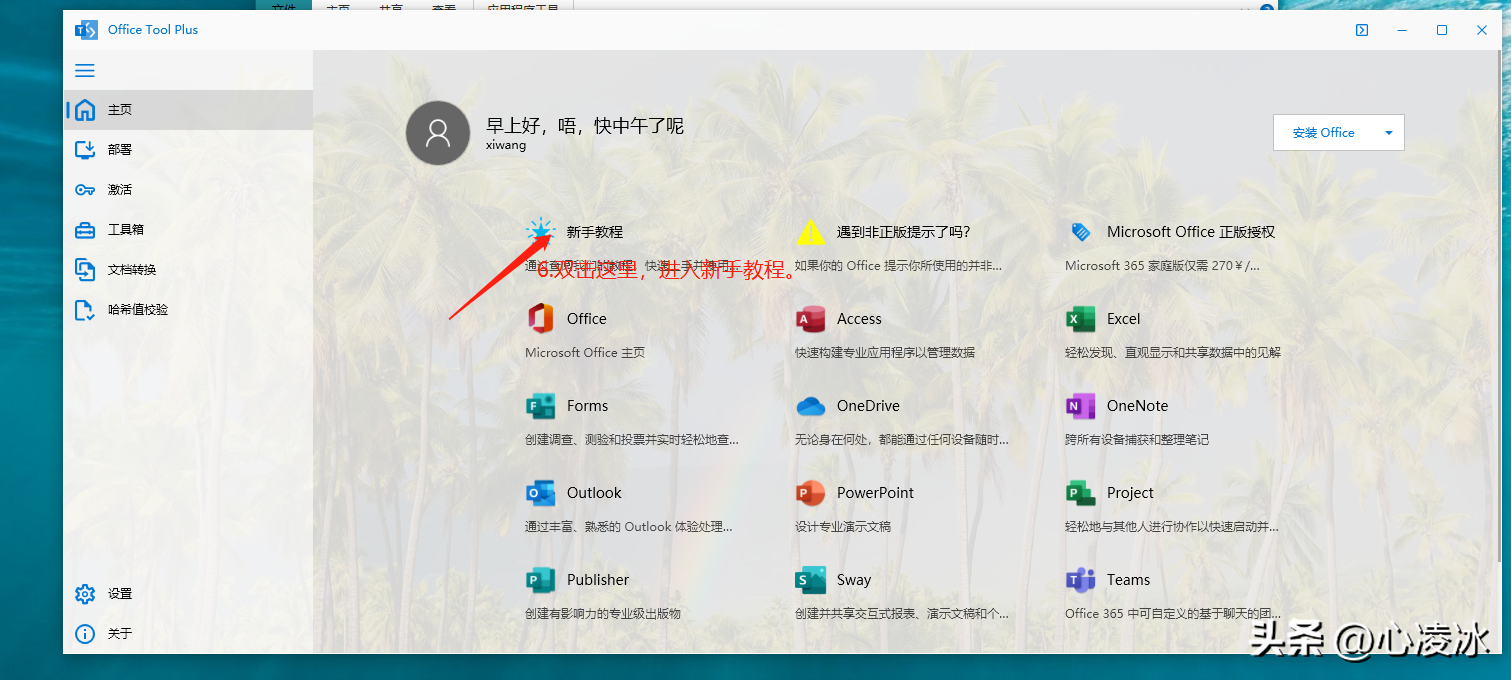Click the Excel title text
The image size is (1511, 680).
point(1124,319)
